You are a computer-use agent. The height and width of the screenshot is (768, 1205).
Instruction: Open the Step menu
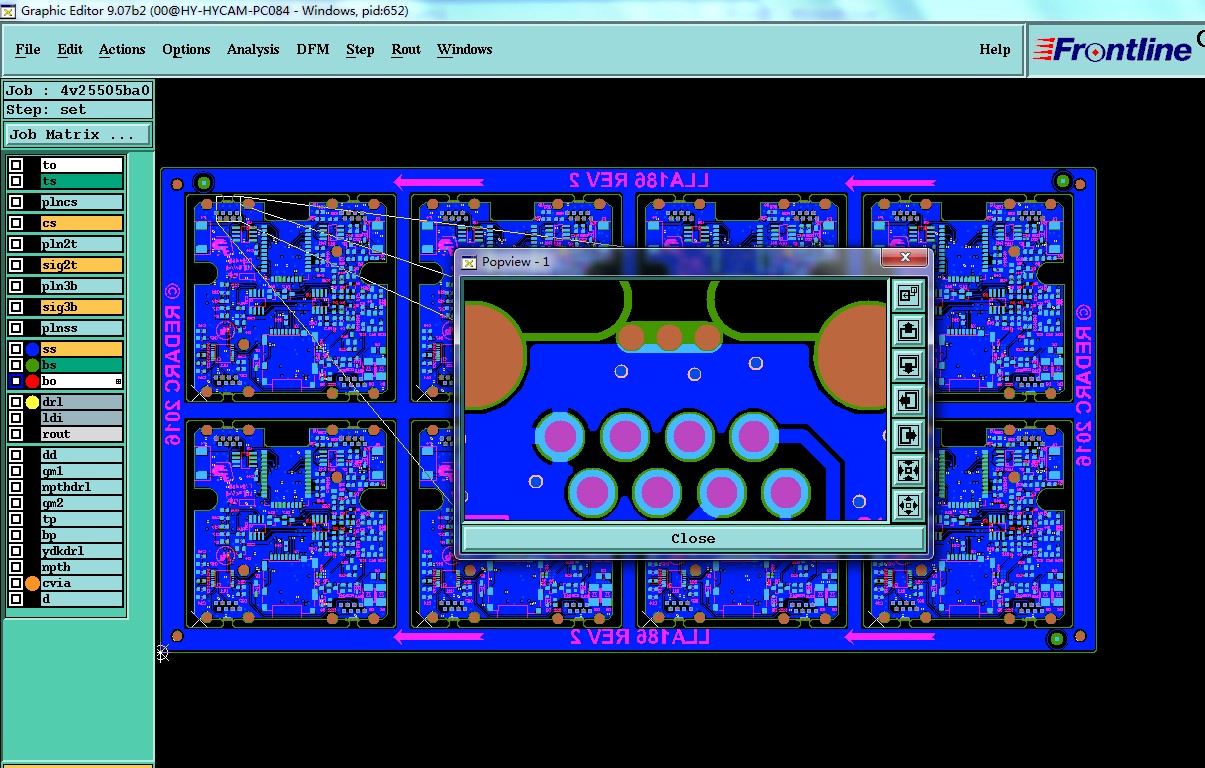[x=360, y=49]
